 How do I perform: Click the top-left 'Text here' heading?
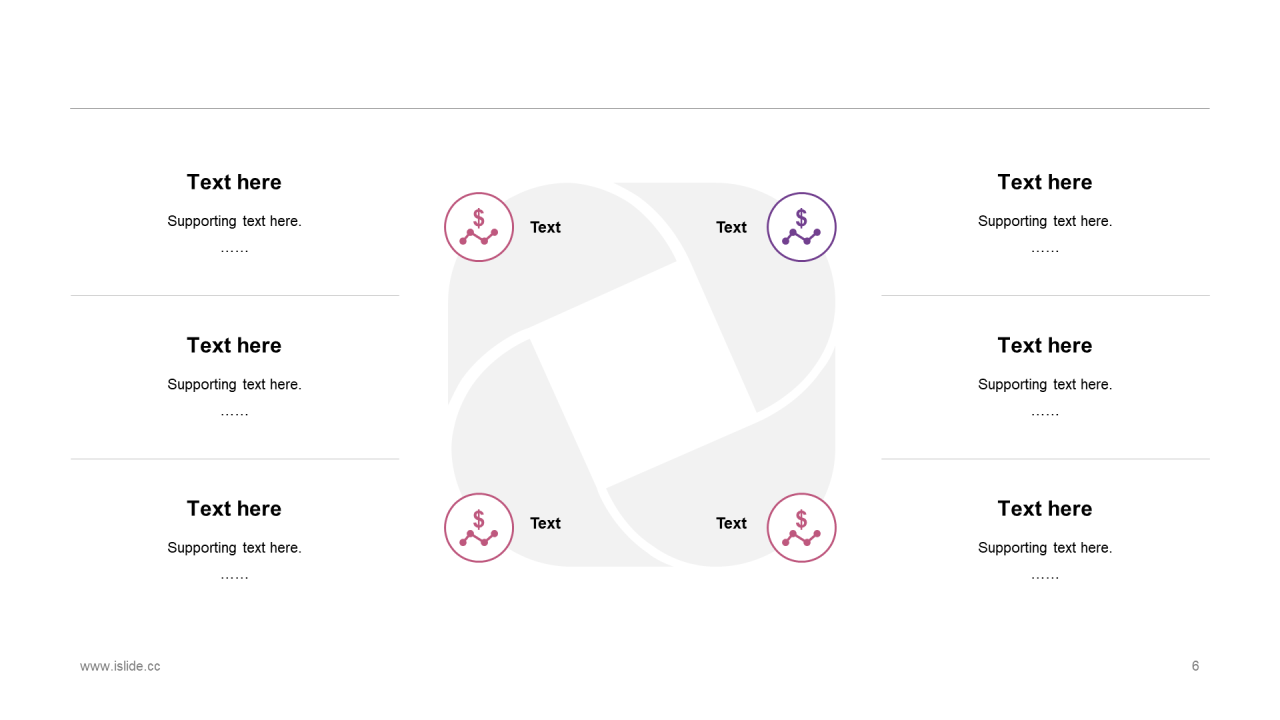pyautogui.click(x=234, y=182)
